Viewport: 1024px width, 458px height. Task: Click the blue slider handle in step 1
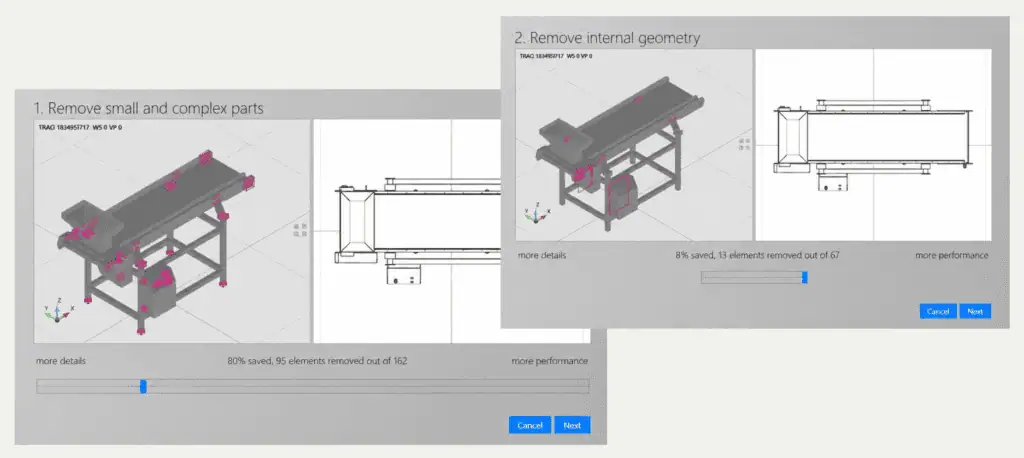tap(143, 387)
